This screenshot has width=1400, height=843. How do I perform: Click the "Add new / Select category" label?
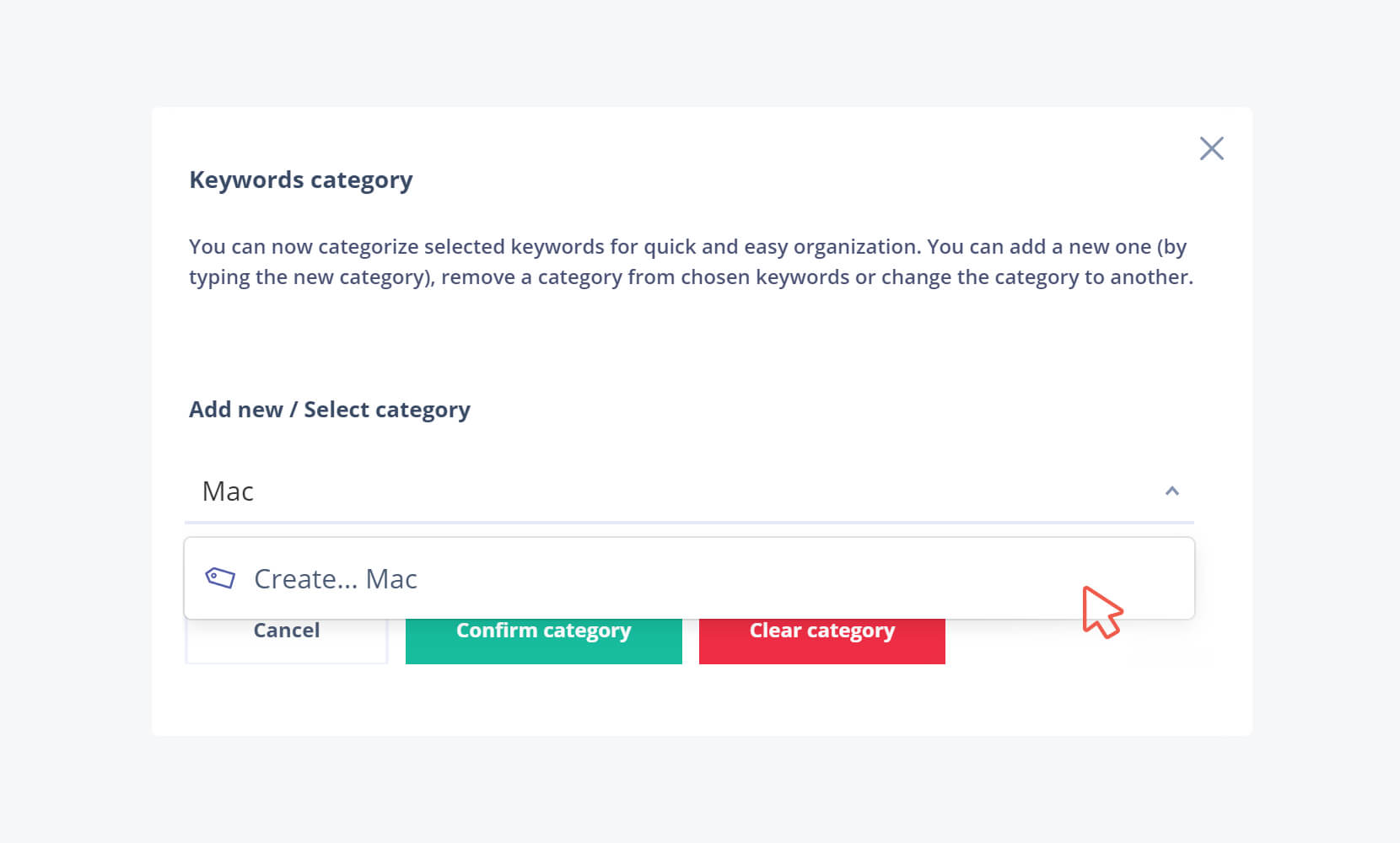click(x=329, y=410)
